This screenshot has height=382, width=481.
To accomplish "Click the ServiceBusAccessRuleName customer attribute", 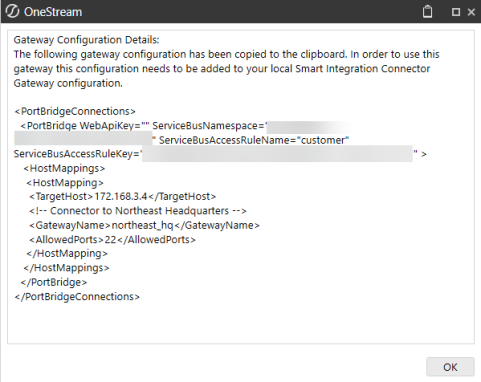I will 254,140.
